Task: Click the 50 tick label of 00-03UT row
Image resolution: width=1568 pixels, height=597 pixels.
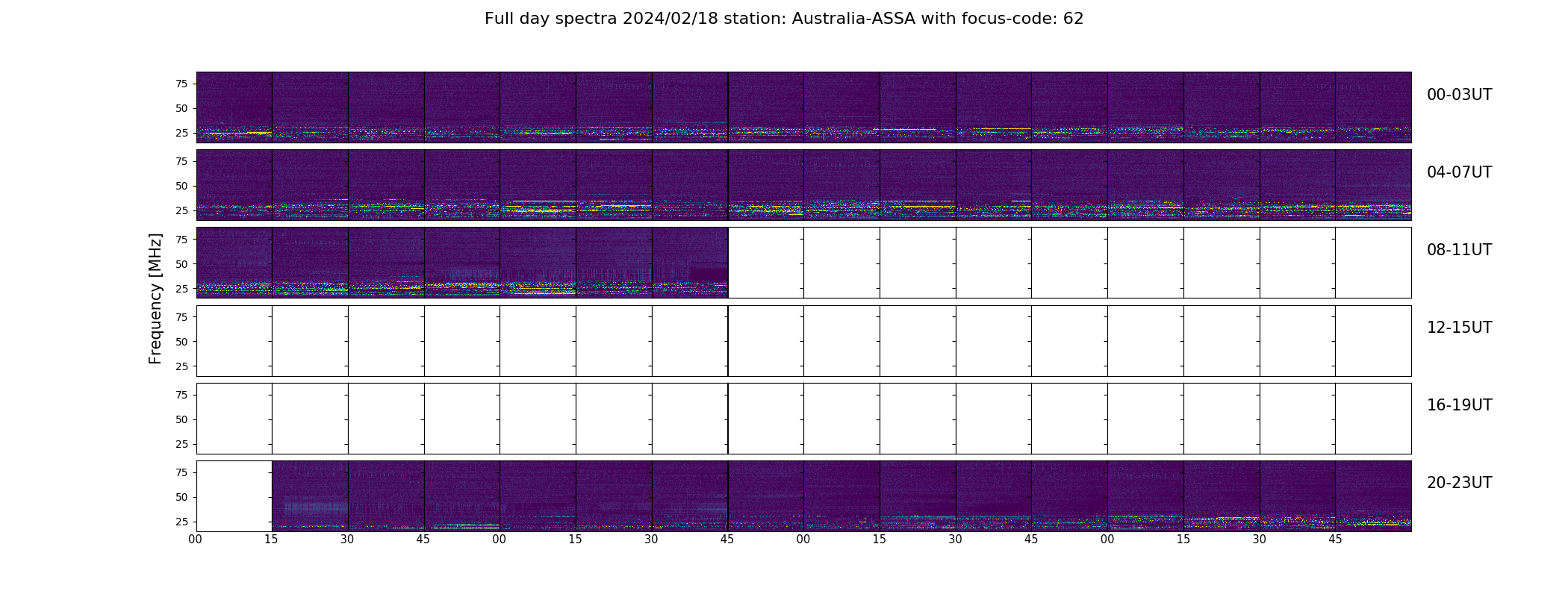Action: (181, 108)
